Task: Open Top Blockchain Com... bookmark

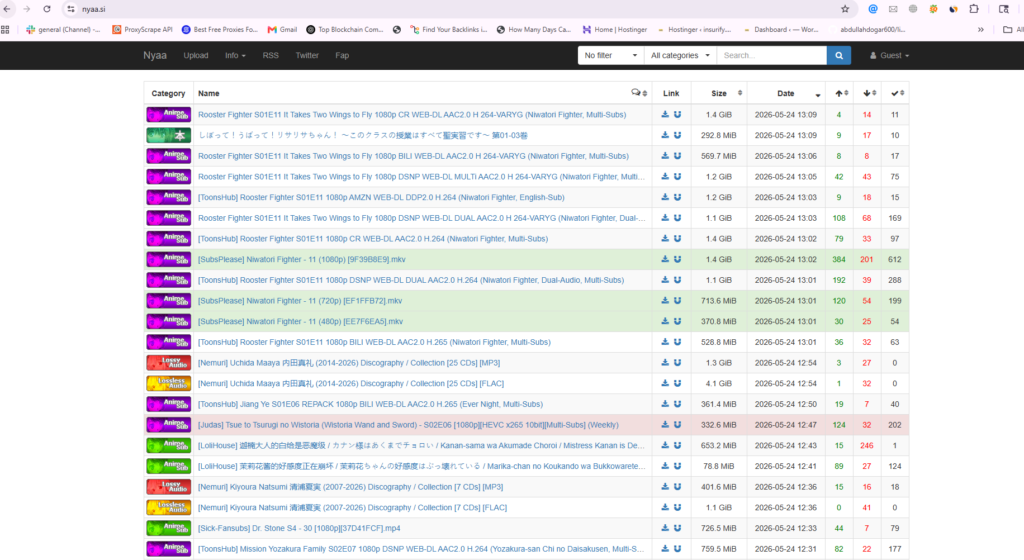Action: pos(344,29)
